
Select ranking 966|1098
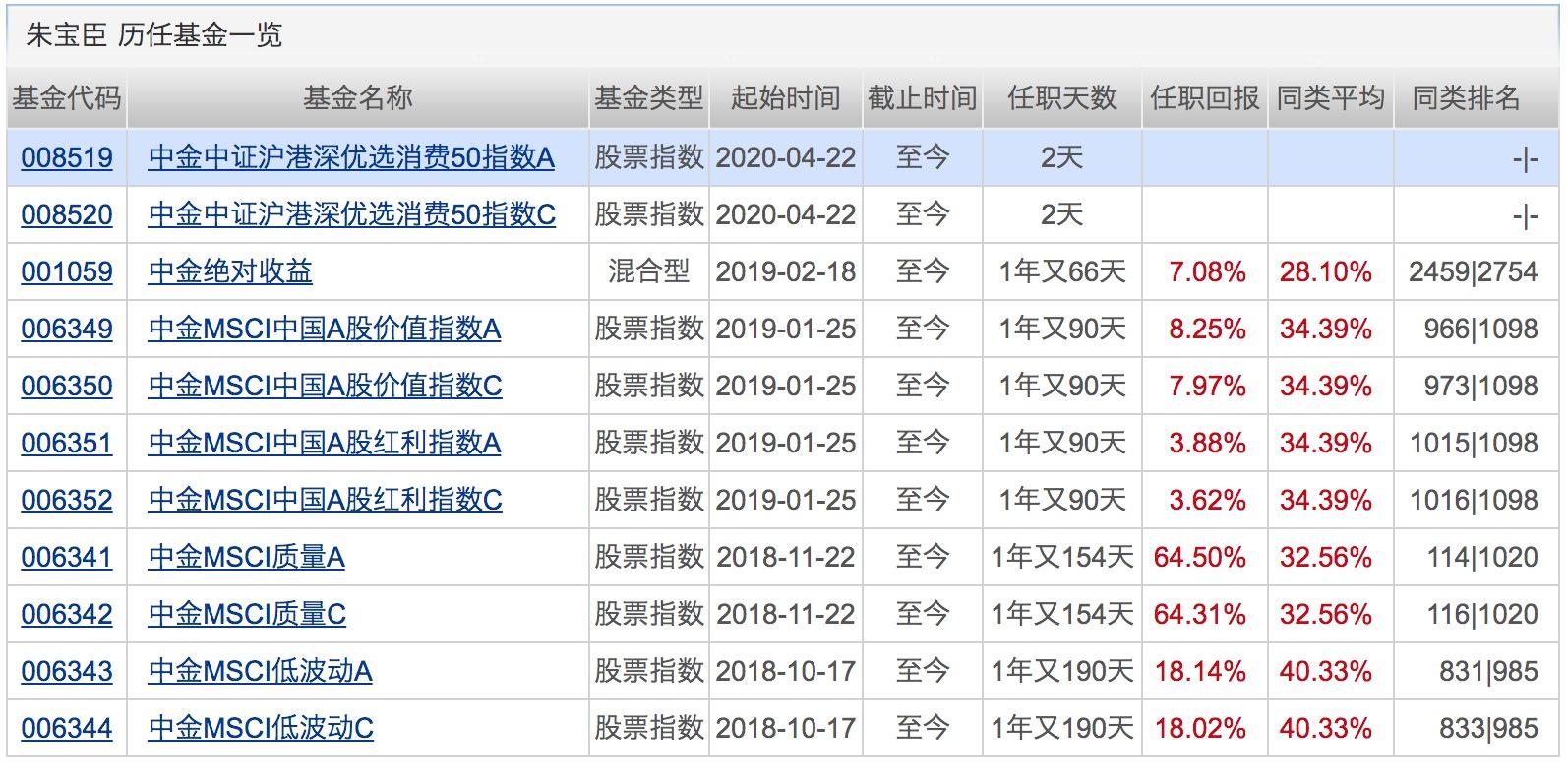(1481, 329)
